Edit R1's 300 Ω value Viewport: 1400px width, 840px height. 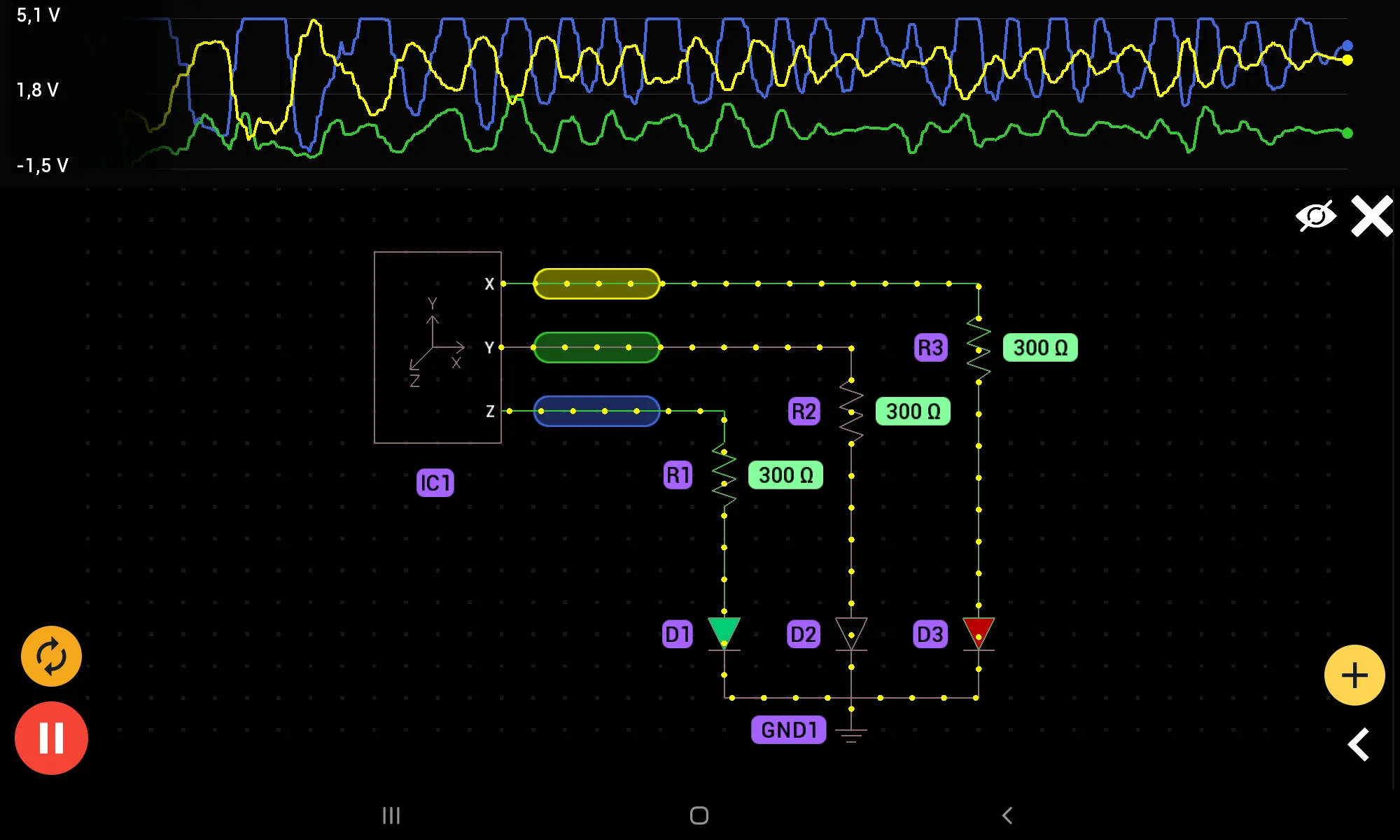(x=786, y=475)
